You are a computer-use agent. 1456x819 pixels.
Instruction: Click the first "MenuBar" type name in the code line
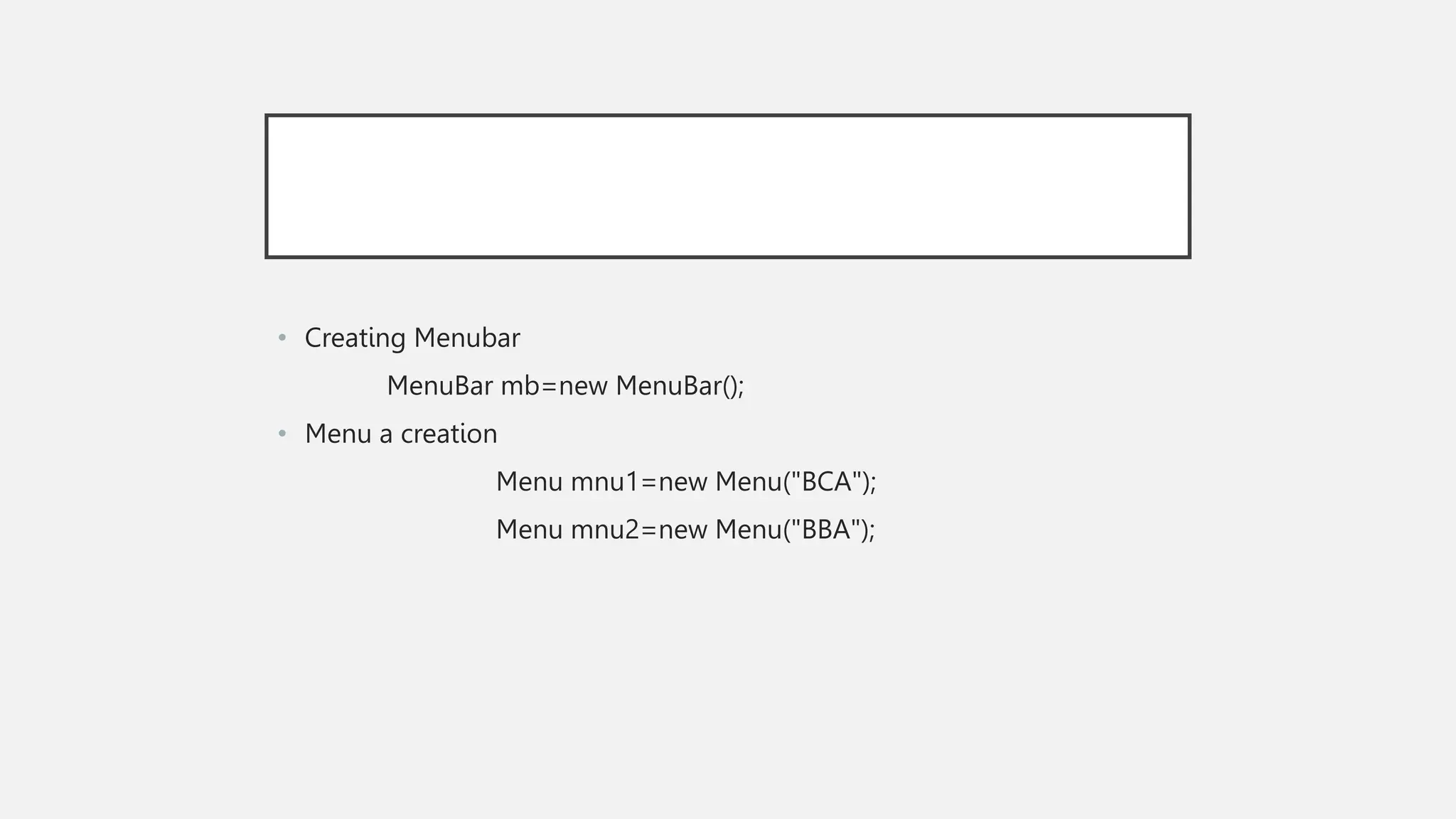point(440,386)
